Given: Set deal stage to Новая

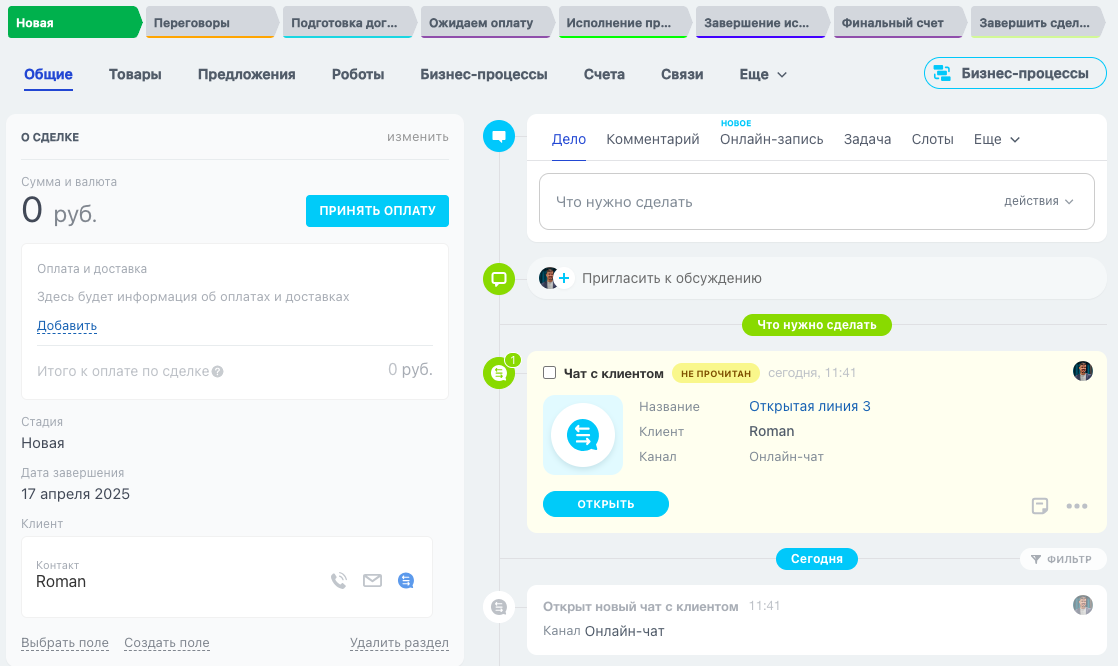Looking at the screenshot, I should pyautogui.click(x=74, y=22).
